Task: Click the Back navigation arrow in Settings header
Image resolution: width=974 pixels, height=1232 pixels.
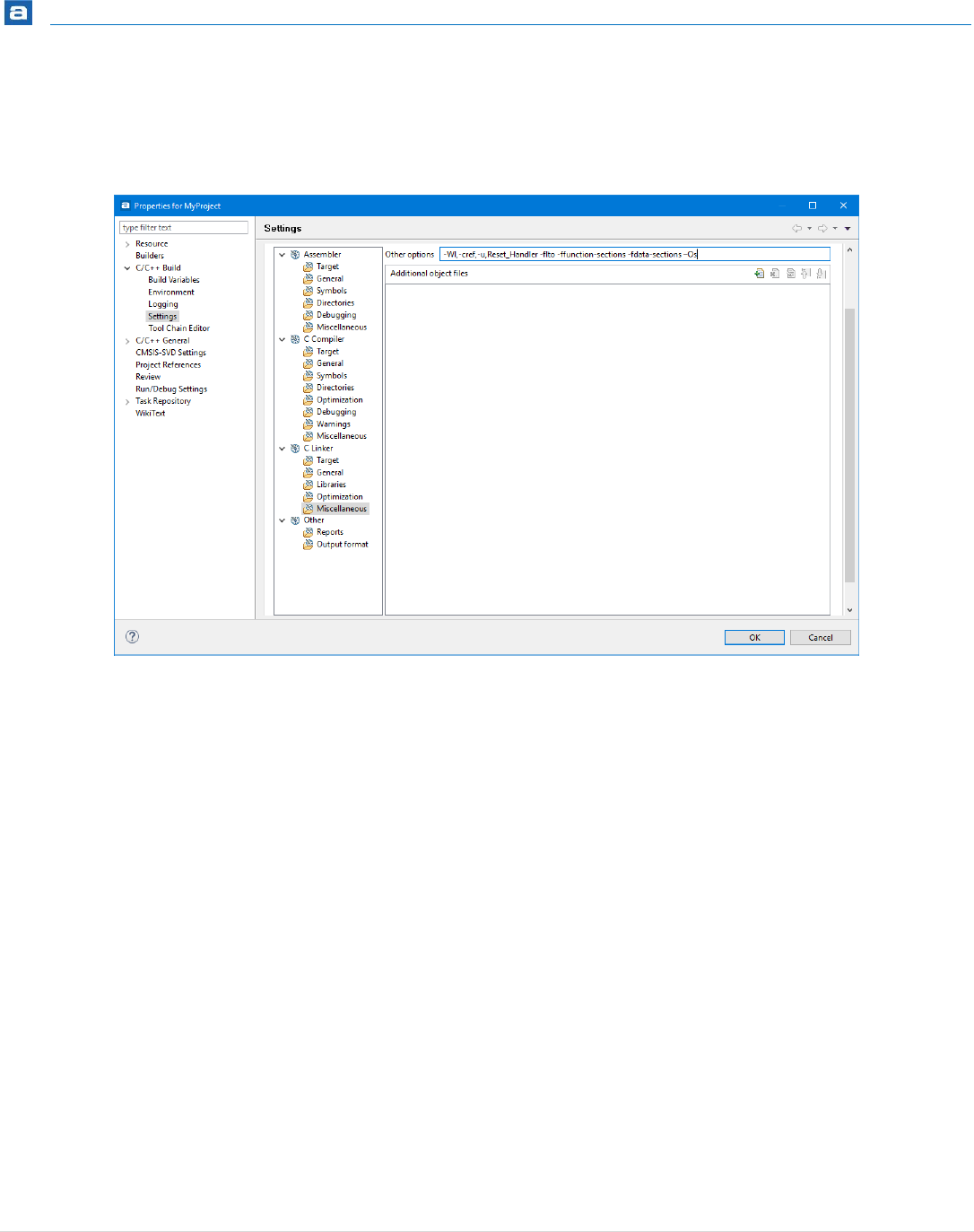Action: 796,228
